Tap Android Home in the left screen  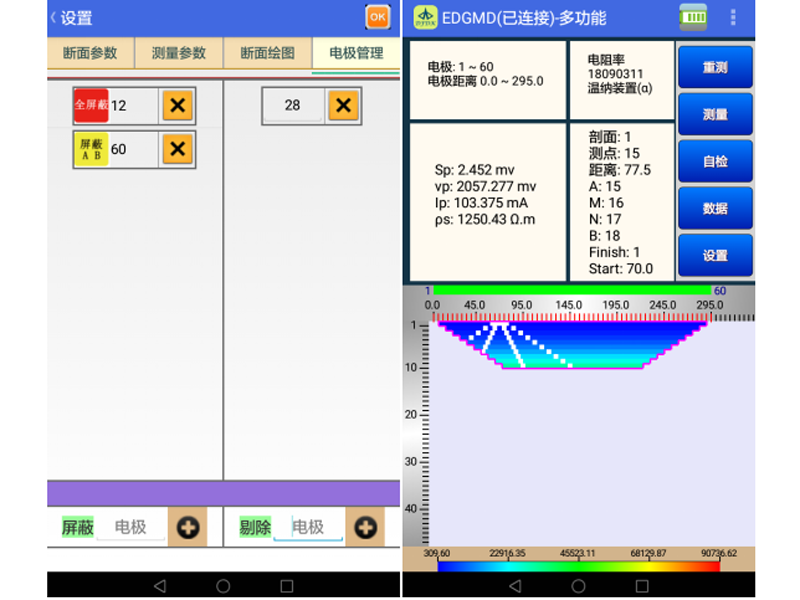coord(223,586)
